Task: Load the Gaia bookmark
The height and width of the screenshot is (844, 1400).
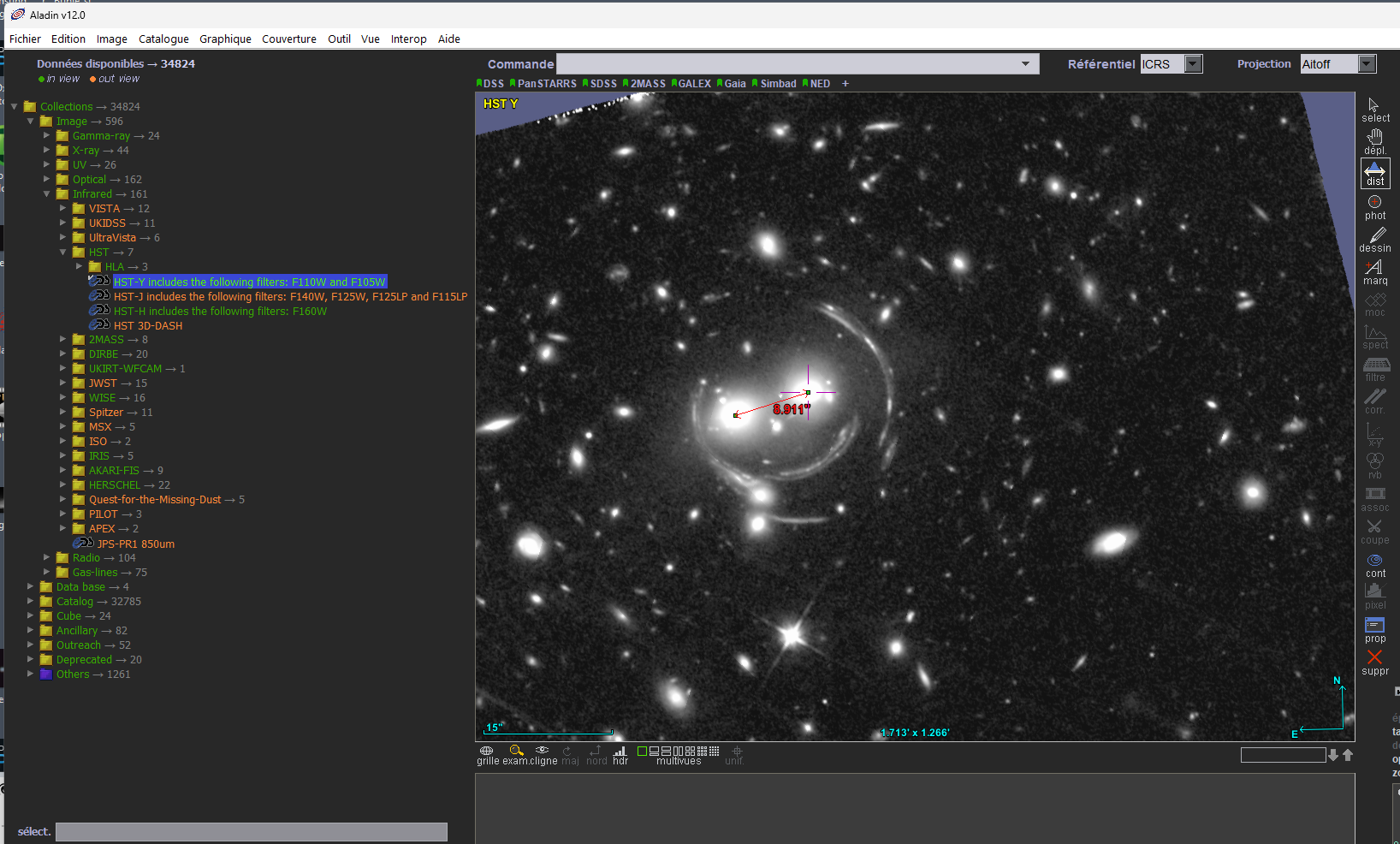Action: pos(732,83)
